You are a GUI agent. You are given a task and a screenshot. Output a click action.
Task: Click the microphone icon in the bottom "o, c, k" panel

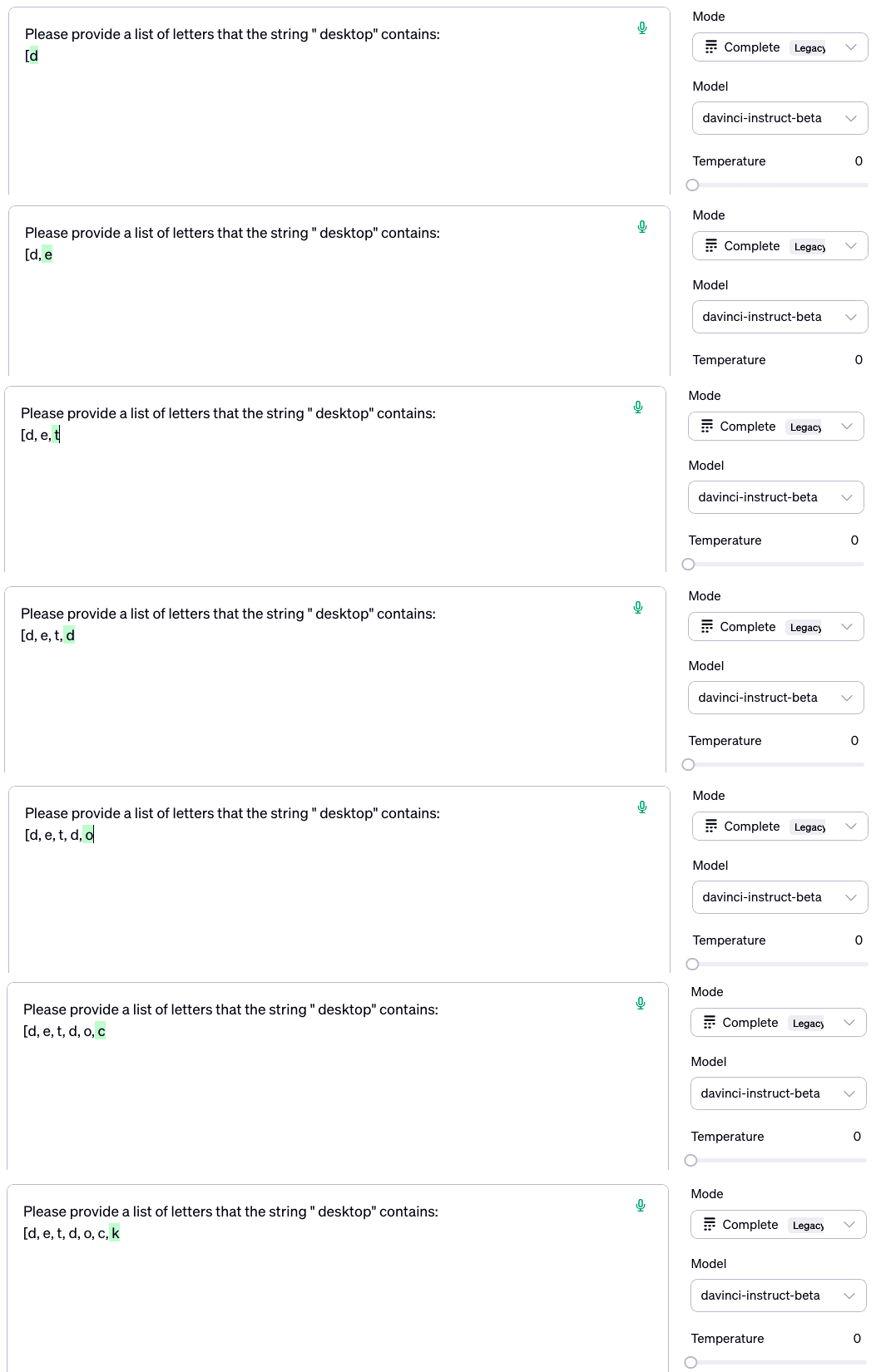pos(641,1206)
